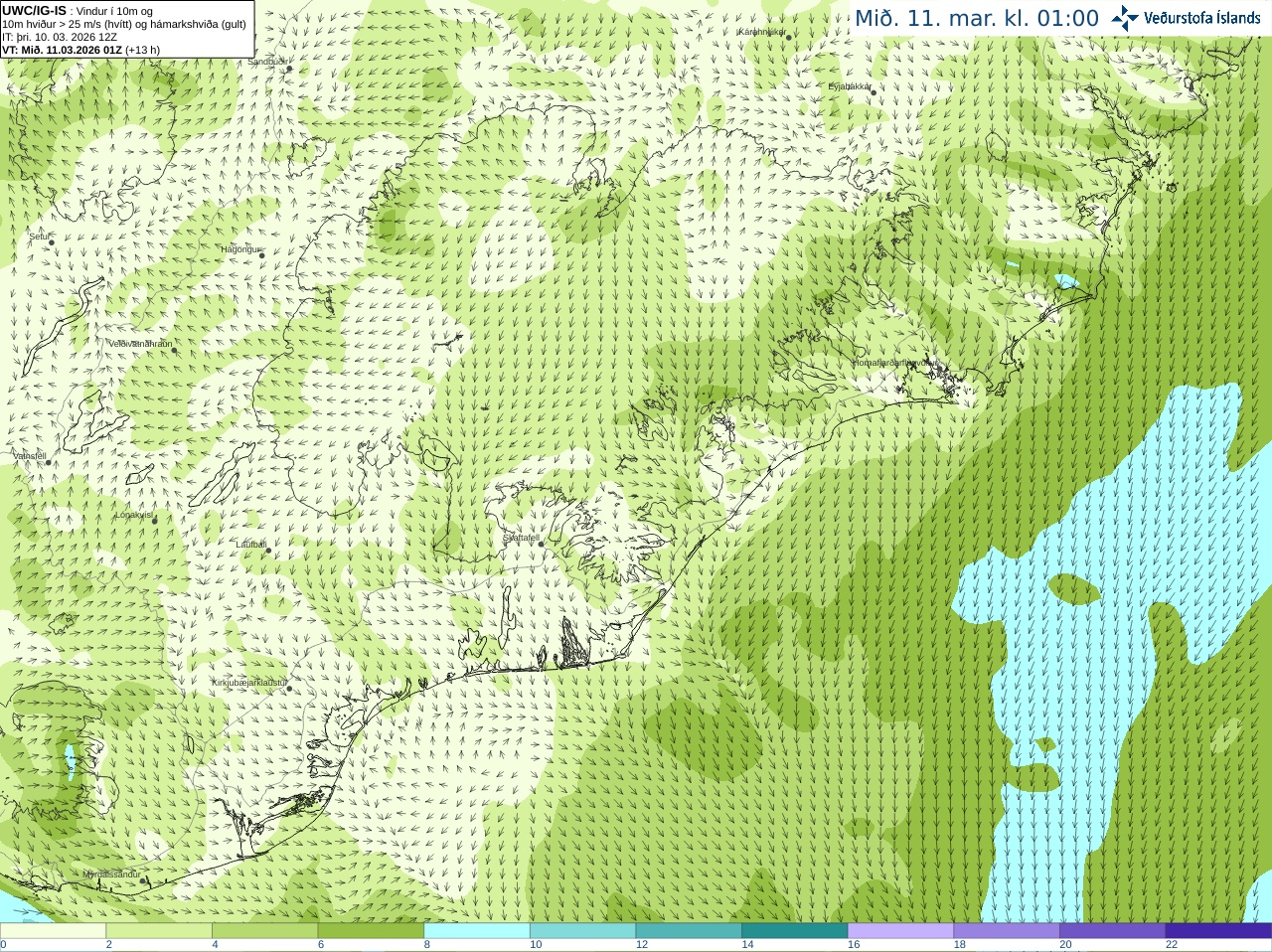This screenshot has width=1272, height=952.
Task: Select the Eyjabakkar station label
Action: tap(850, 86)
